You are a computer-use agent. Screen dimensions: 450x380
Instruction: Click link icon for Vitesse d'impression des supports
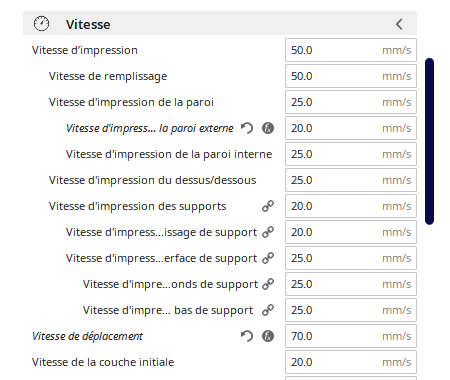pos(268,206)
